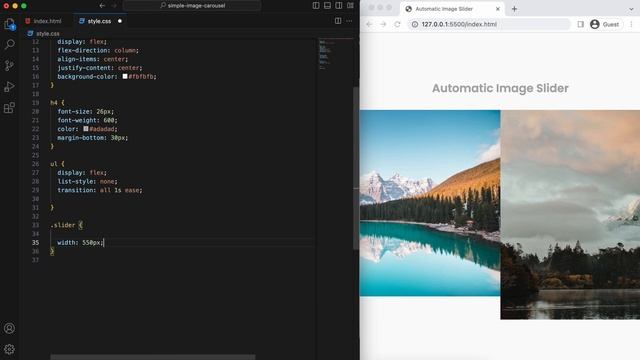The image size is (640, 360).
Task: View site information icon in address bar
Action: coord(415,24)
